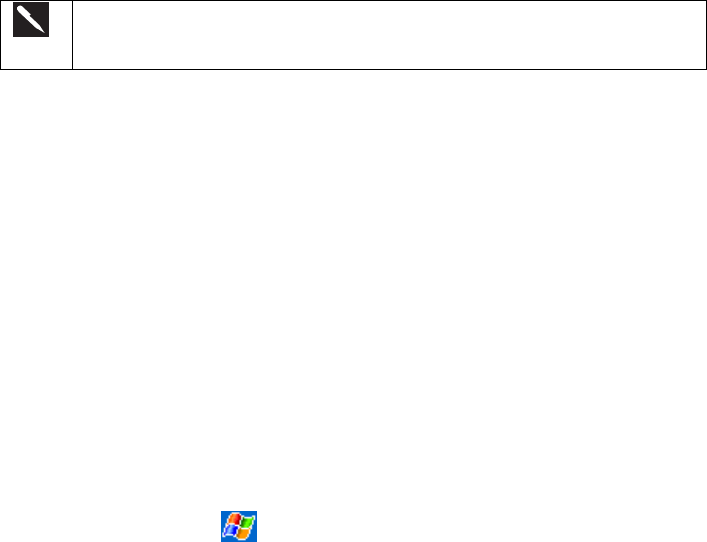
Task: Tap the Windows Start flag graphic
Action: click(x=239, y=526)
